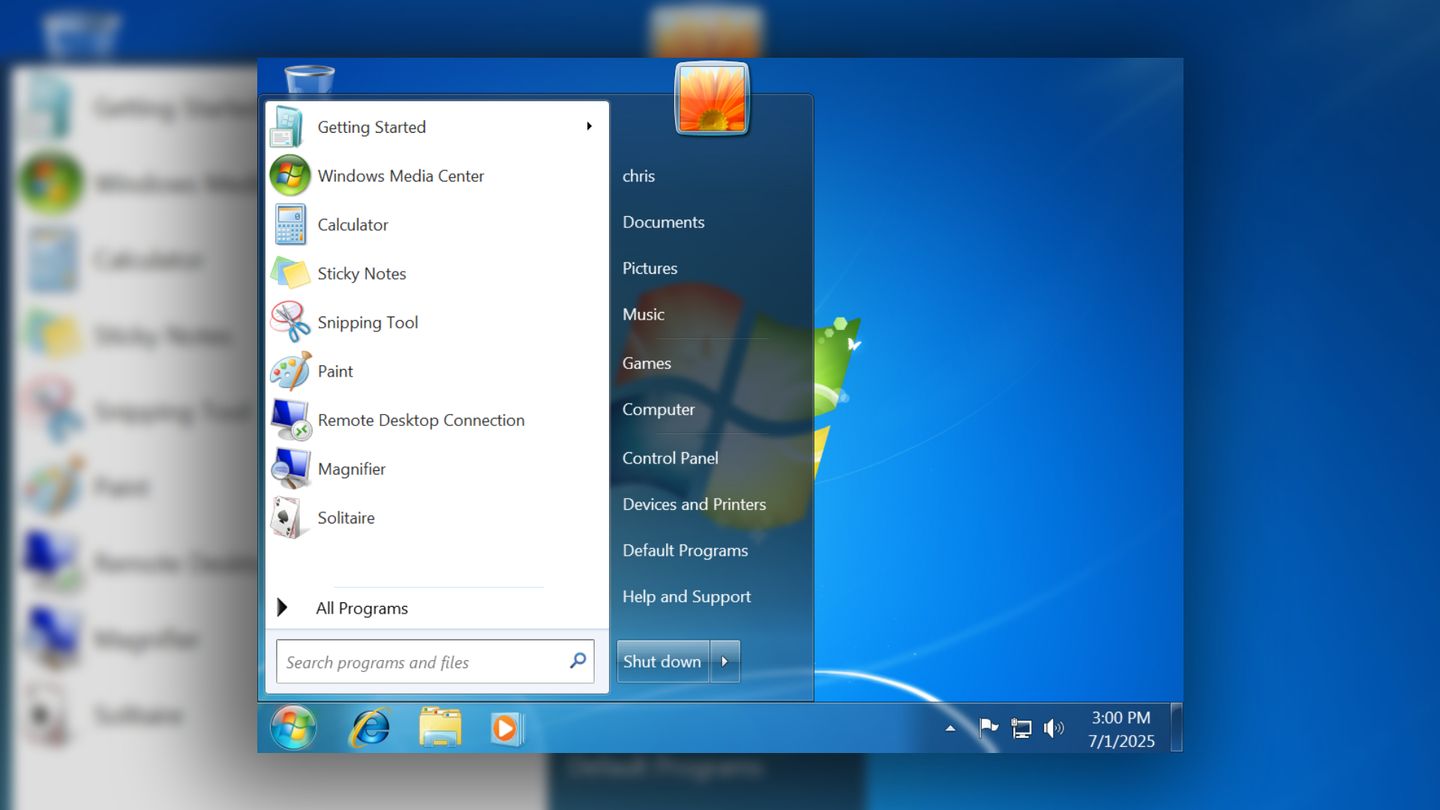Open Control Panel from the Start menu
This screenshot has width=1440, height=810.
coord(670,458)
